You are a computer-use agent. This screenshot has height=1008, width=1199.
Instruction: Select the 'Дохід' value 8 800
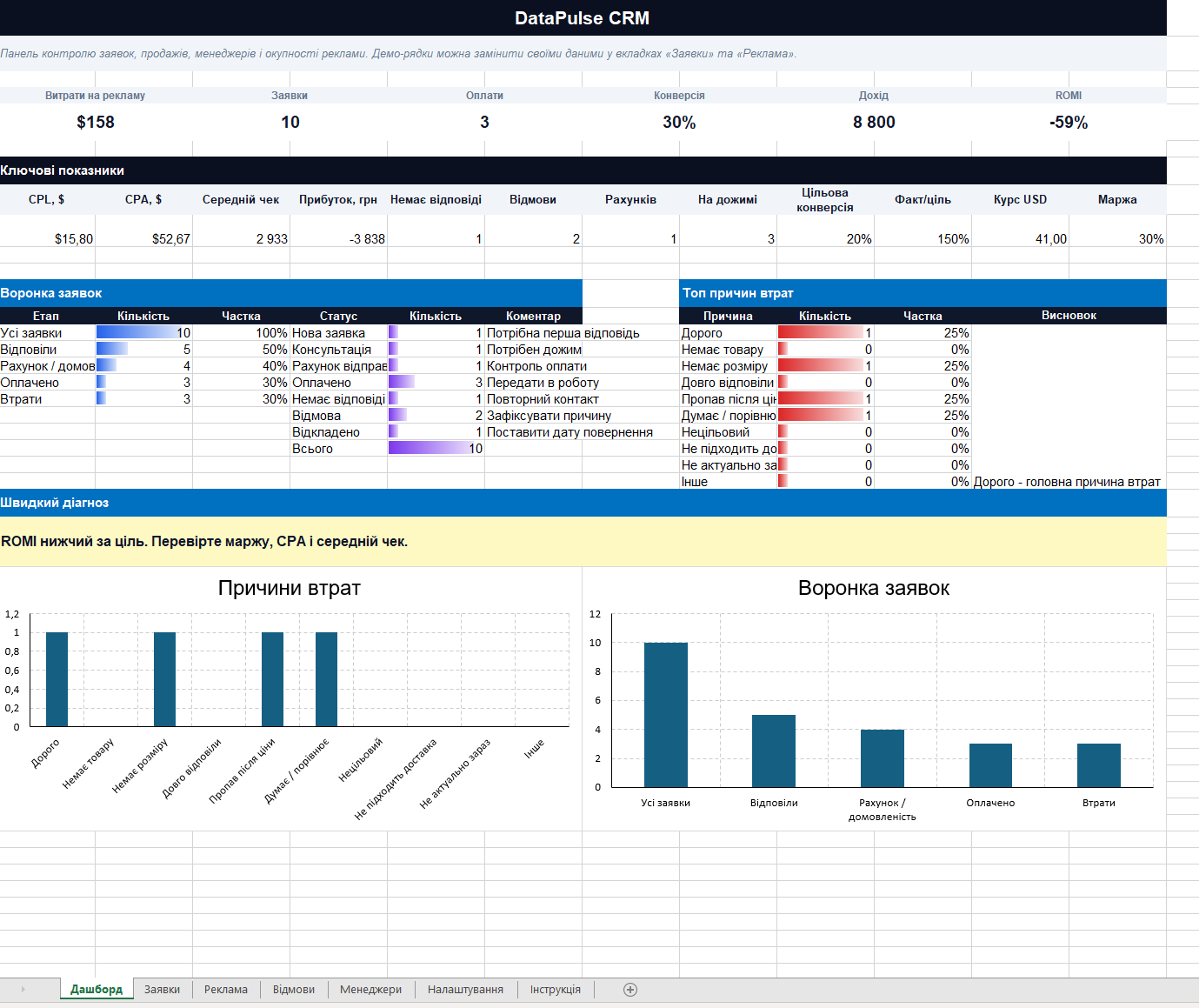(x=874, y=123)
